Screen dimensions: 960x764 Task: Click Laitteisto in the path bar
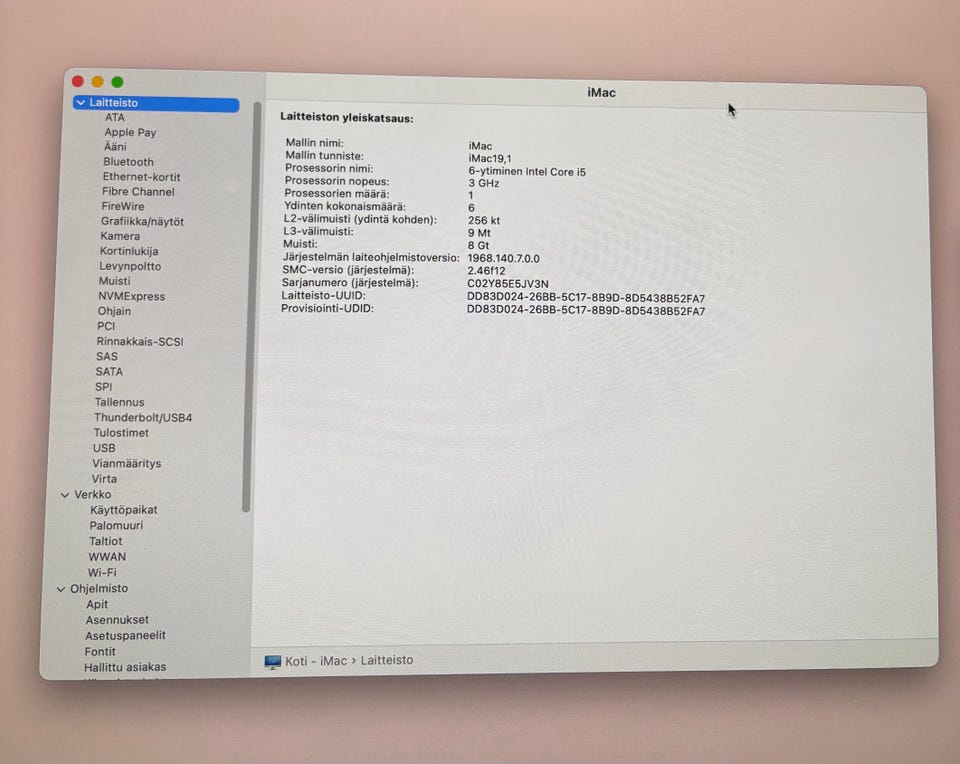click(386, 661)
